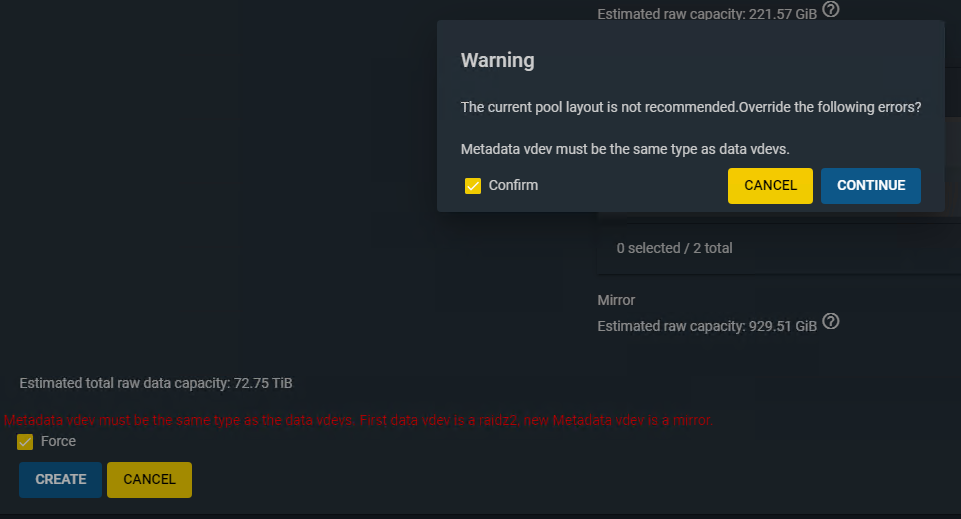Click the blue CREATE button
Image resolution: width=961 pixels, height=519 pixels.
point(60,480)
